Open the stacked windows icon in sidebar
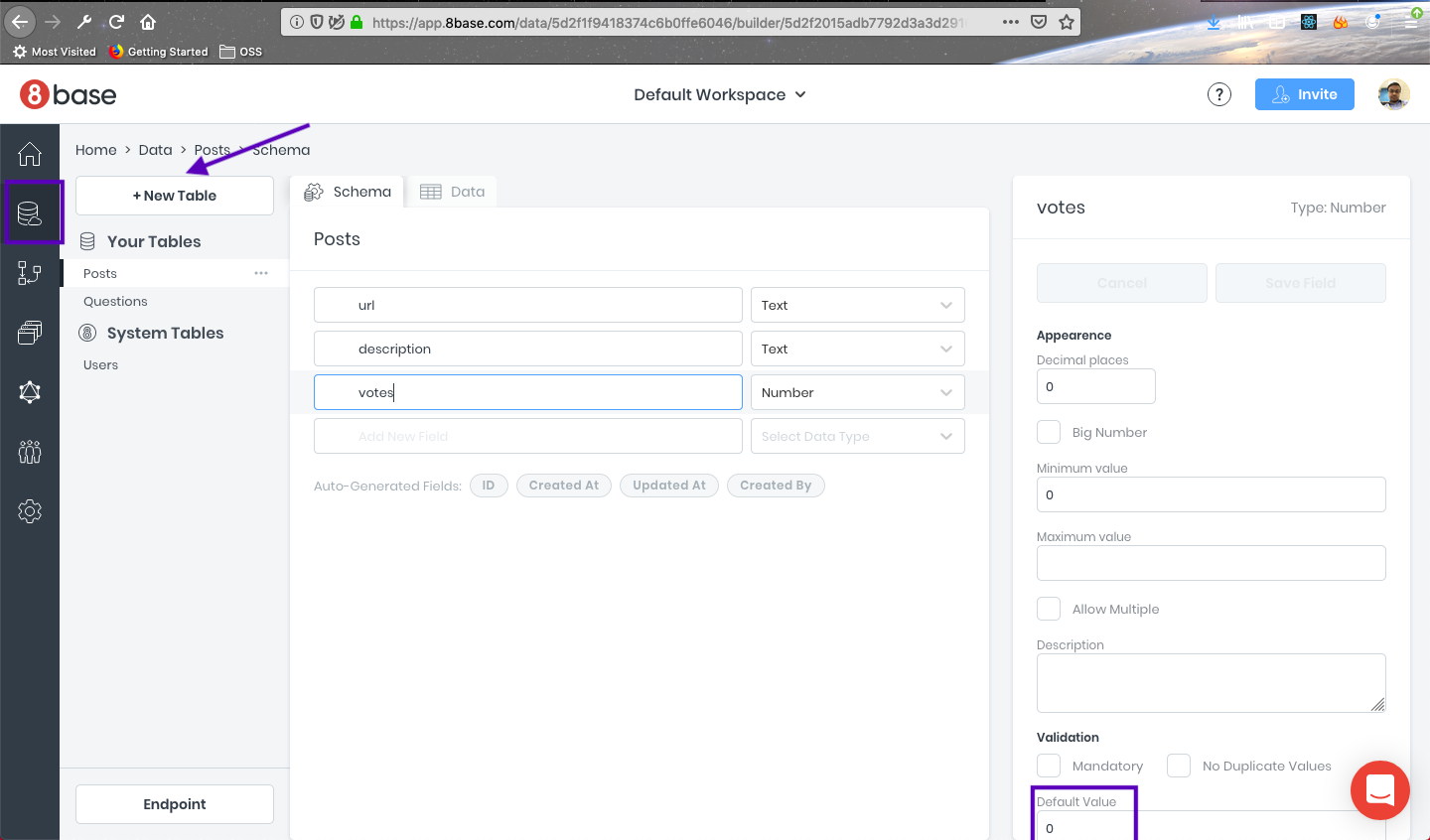The image size is (1430, 840). (x=30, y=333)
